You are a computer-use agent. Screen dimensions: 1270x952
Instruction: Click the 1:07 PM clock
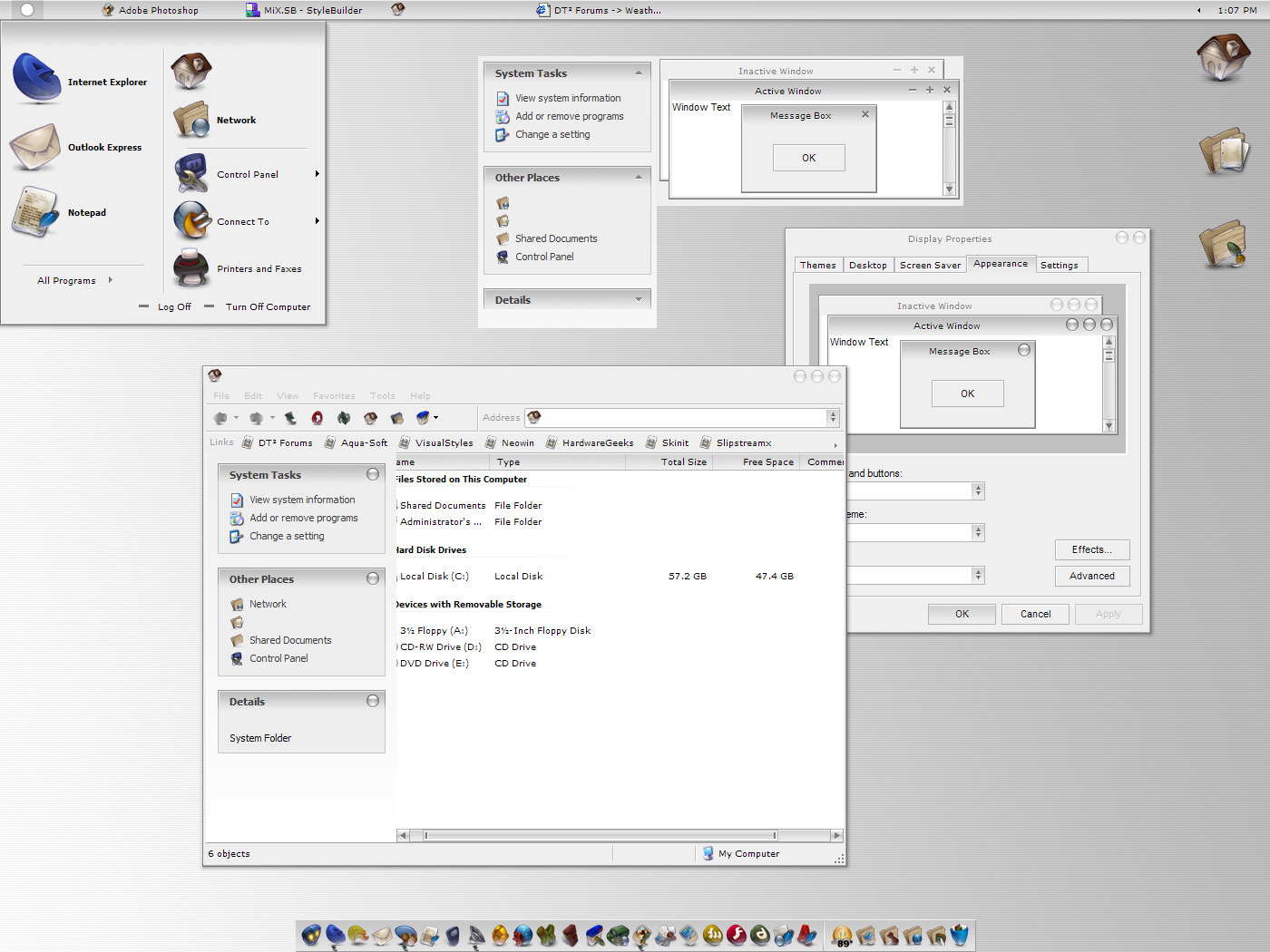(1237, 10)
